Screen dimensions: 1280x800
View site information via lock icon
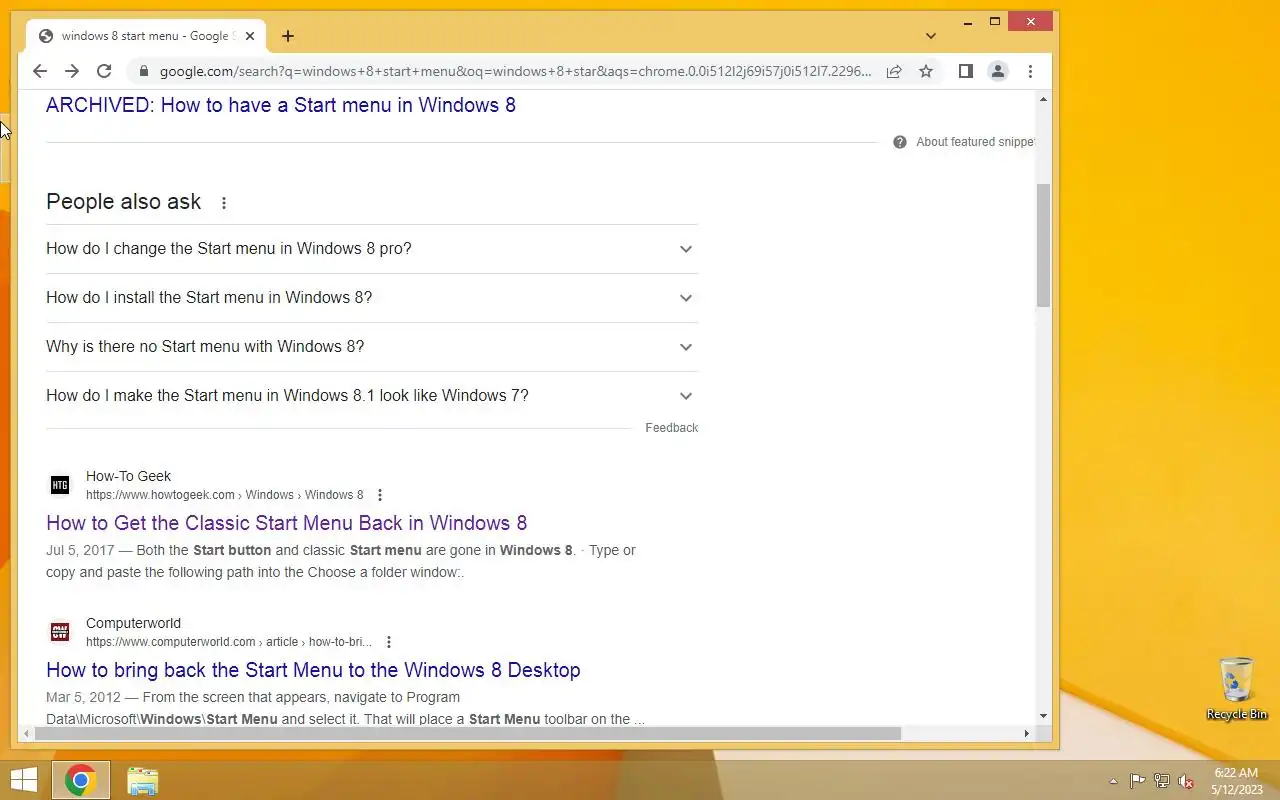tap(144, 71)
